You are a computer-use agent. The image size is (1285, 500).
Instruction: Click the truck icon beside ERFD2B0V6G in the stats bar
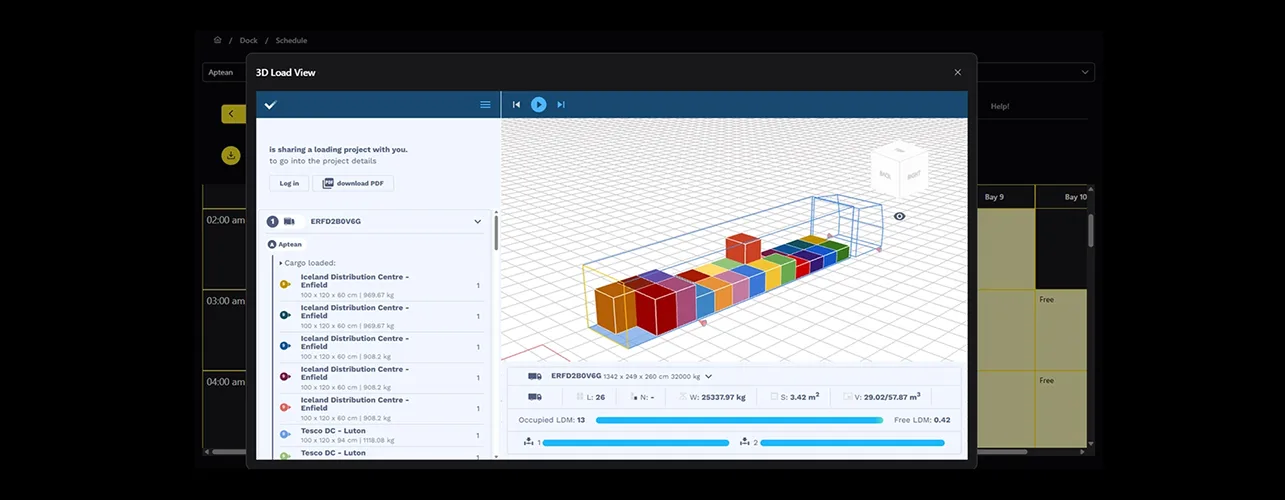(534, 376)
